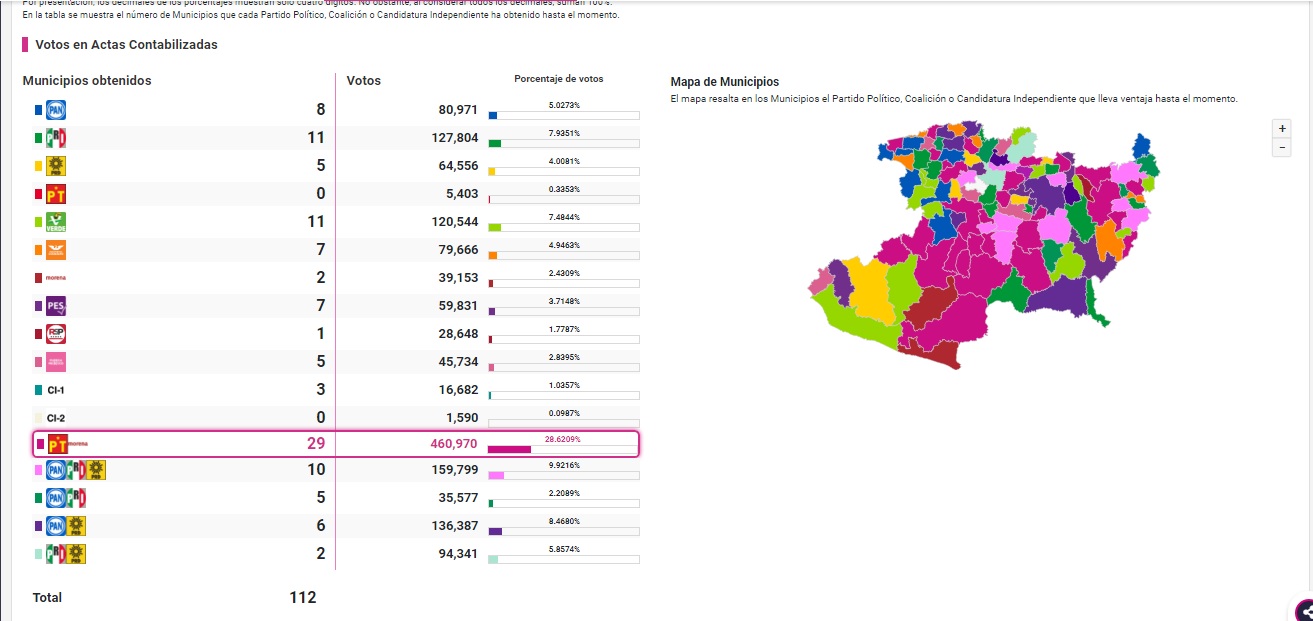Click the standalone PRD party logo
Viewport: 1313px width, 621px height.
(x=56, y=166)
